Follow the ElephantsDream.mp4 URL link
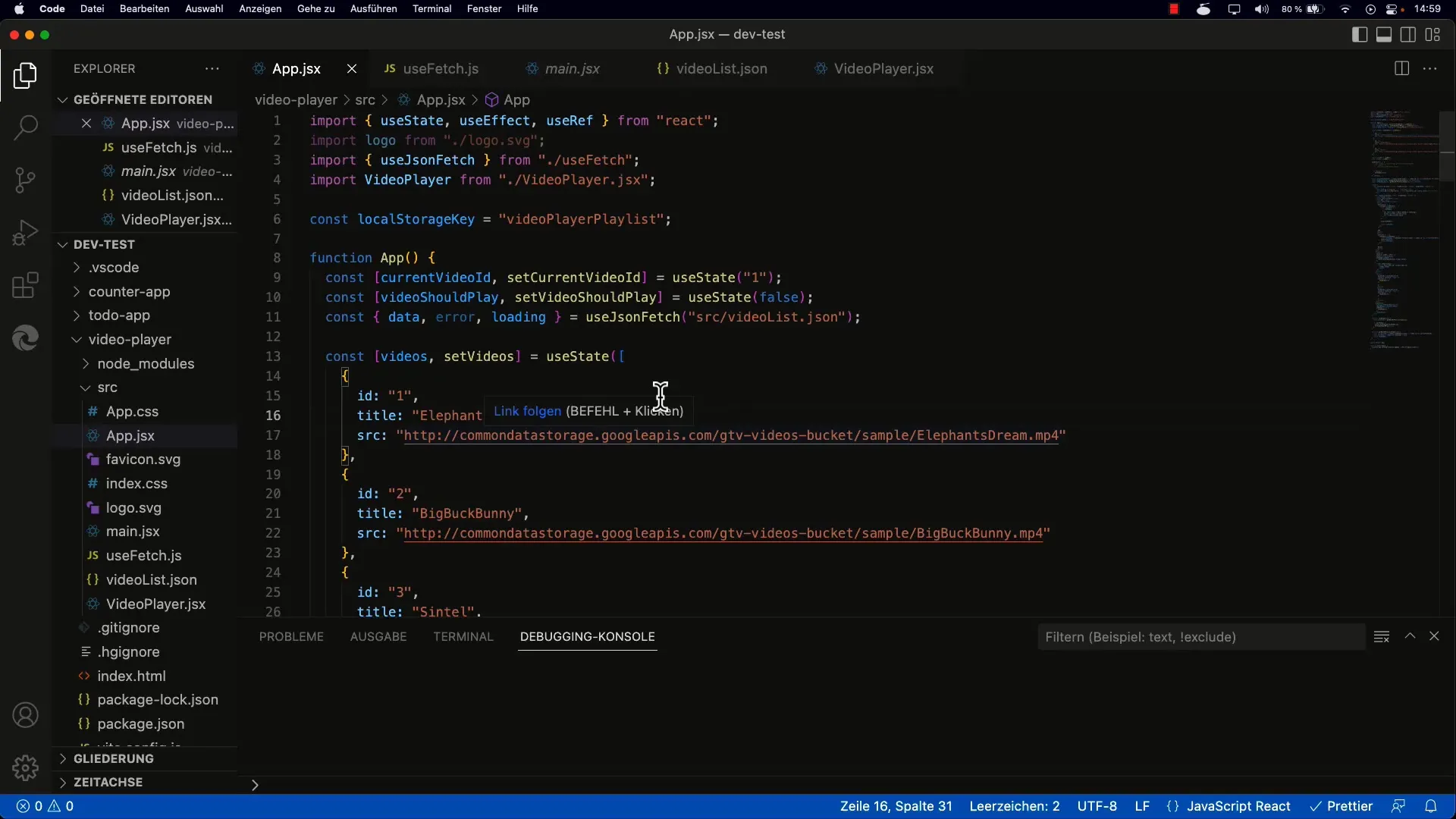1456x819 pixels. click(x=730, y=436)
